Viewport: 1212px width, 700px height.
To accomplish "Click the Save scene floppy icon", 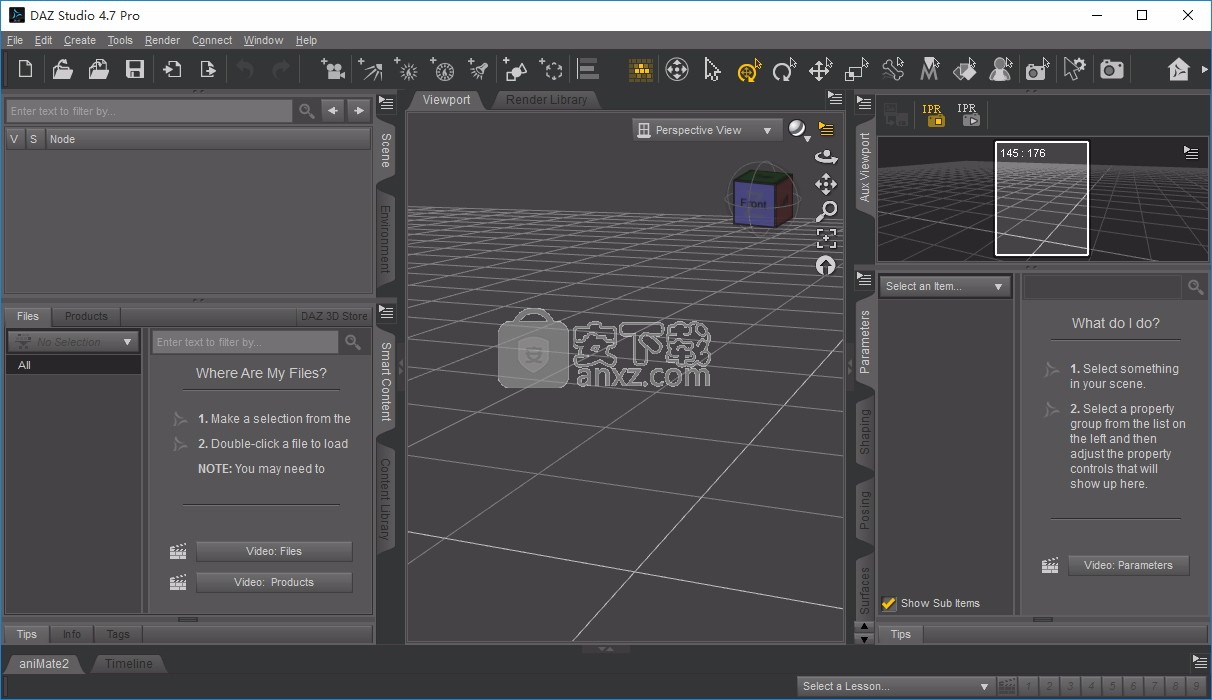I will 134,69.
